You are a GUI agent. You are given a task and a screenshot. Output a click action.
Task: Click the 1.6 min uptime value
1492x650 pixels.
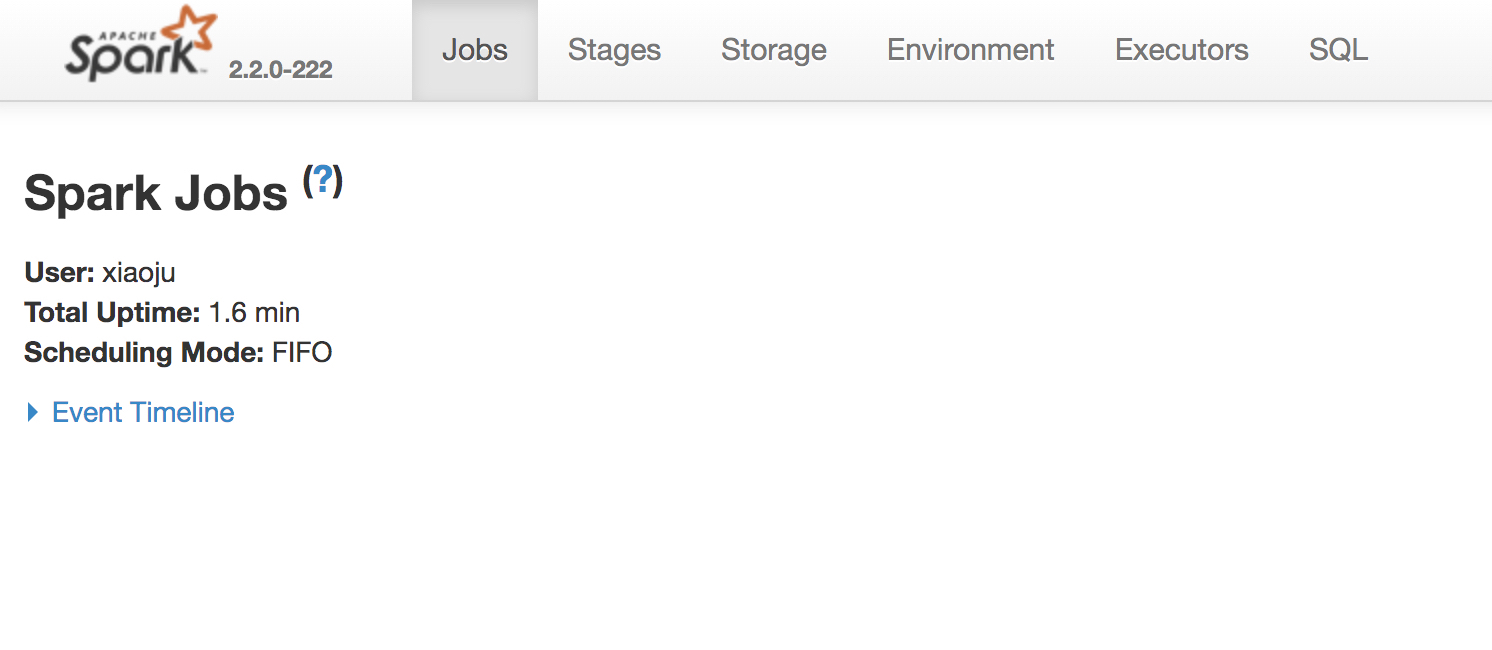pos(254,312)
